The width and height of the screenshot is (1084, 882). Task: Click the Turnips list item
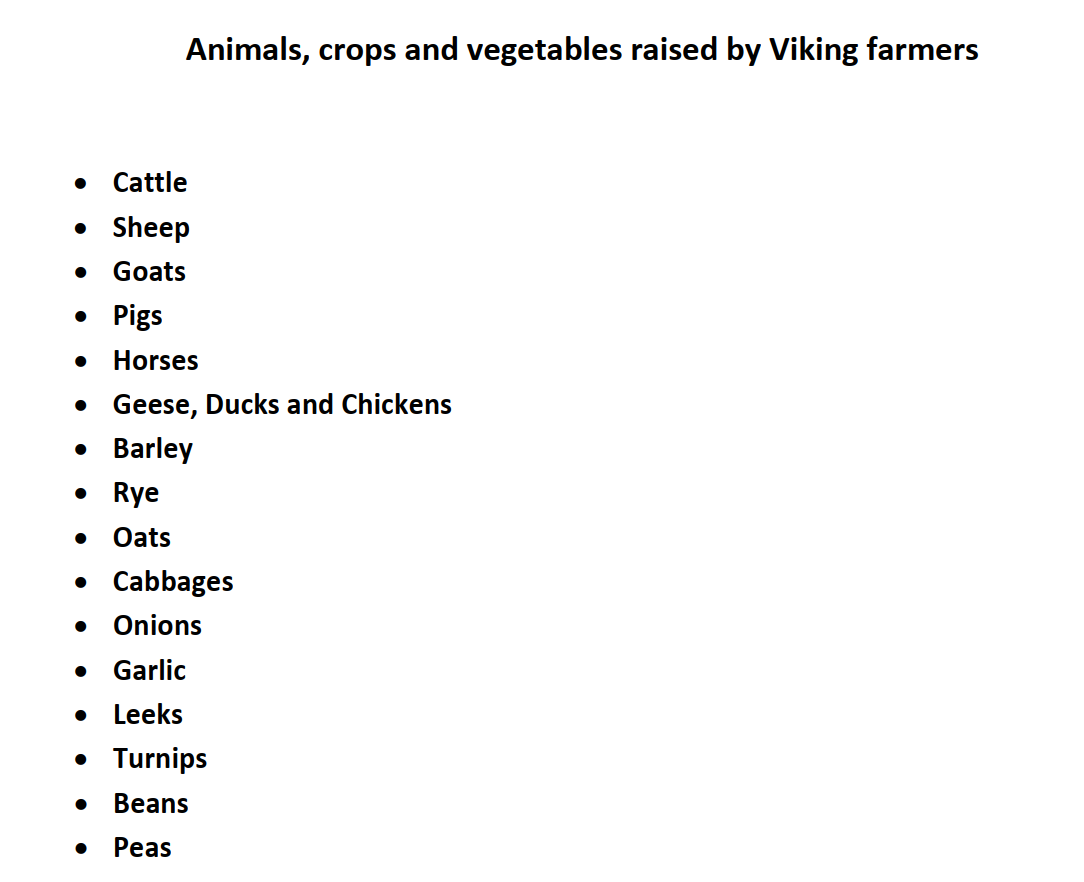pyautogui.click(x=160, y=760)
